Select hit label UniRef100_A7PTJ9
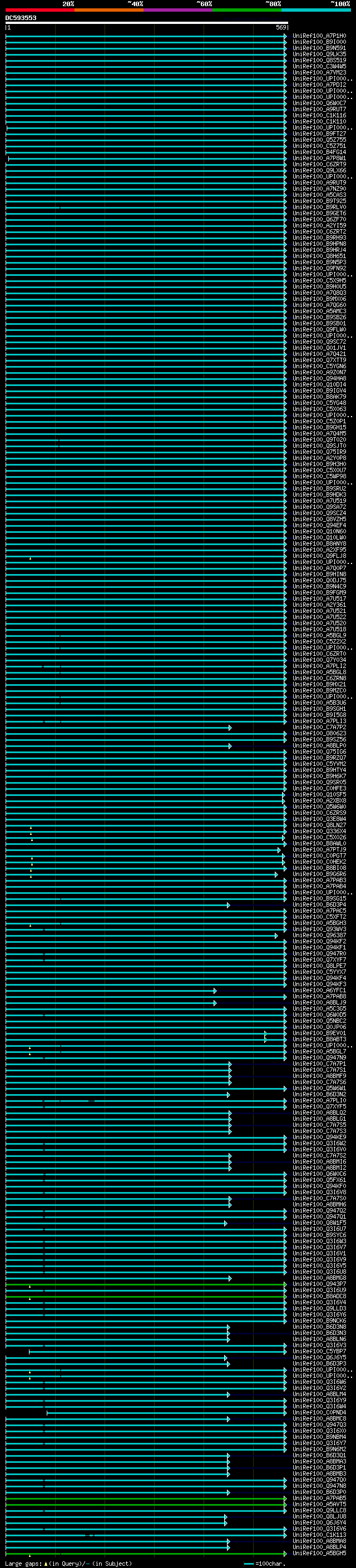This screenshot has width=356, height=1568. click(x=319, y=850)
